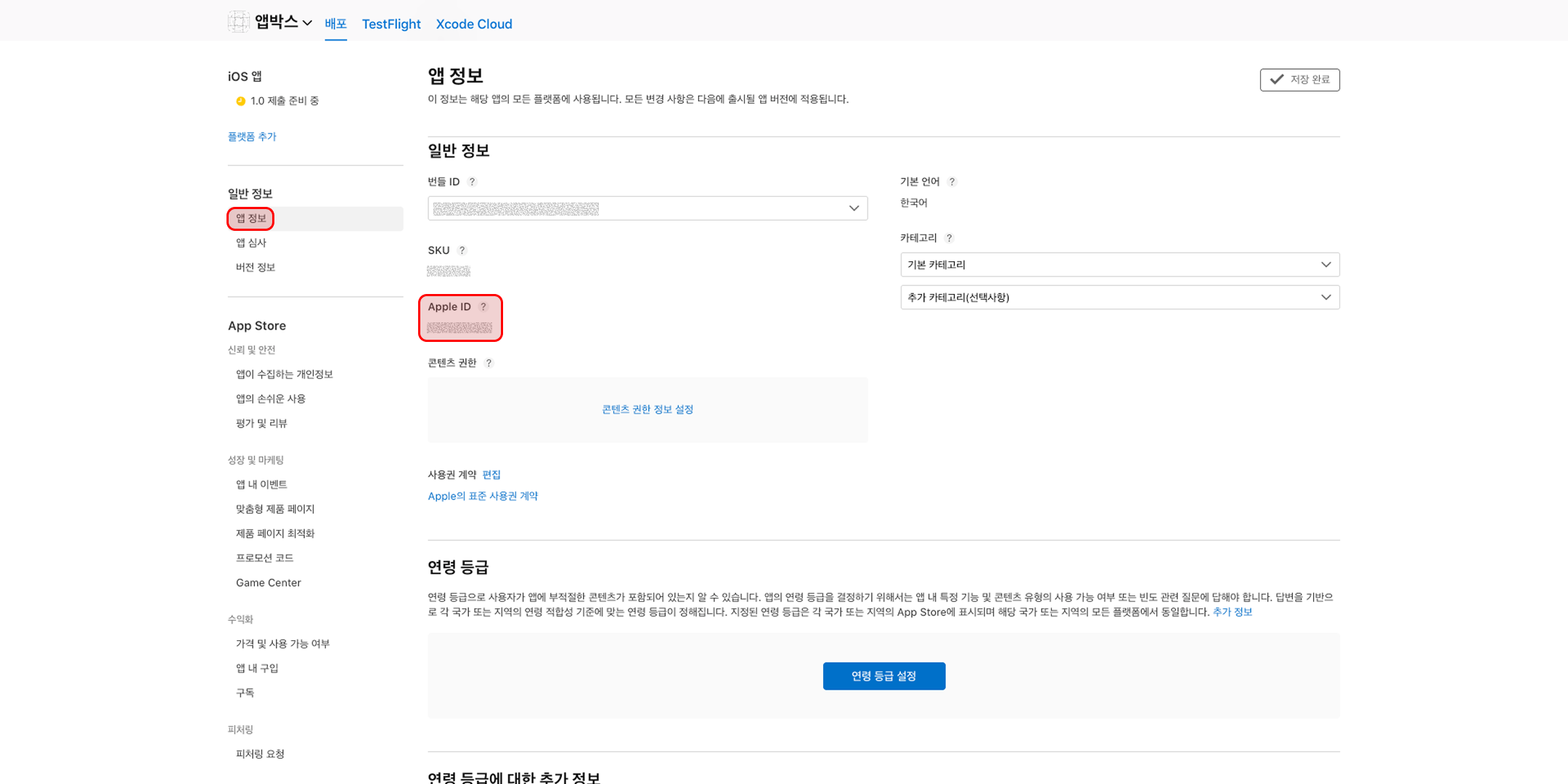Click 콘텐츠 권한 정보 설정 link

(x=648, y=409)
